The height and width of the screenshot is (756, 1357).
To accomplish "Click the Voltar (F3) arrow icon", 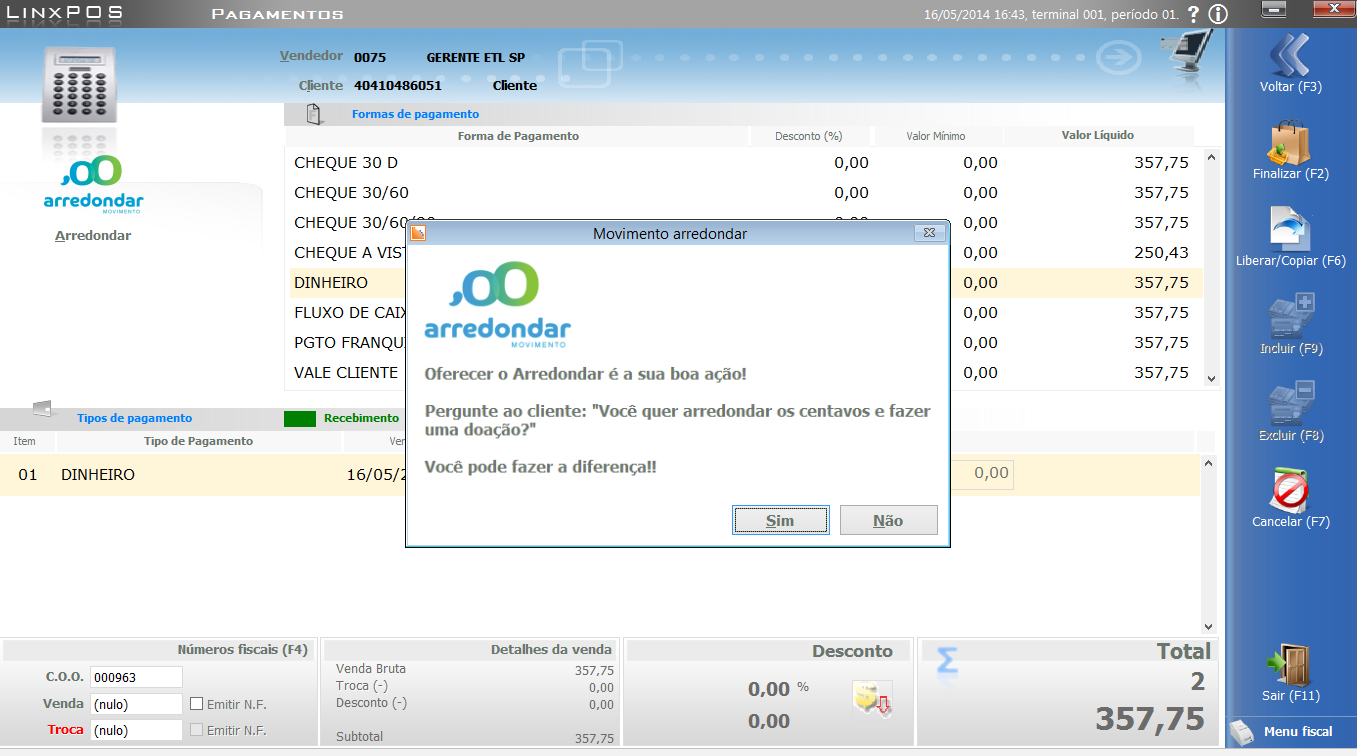I will coord(1290,55).
